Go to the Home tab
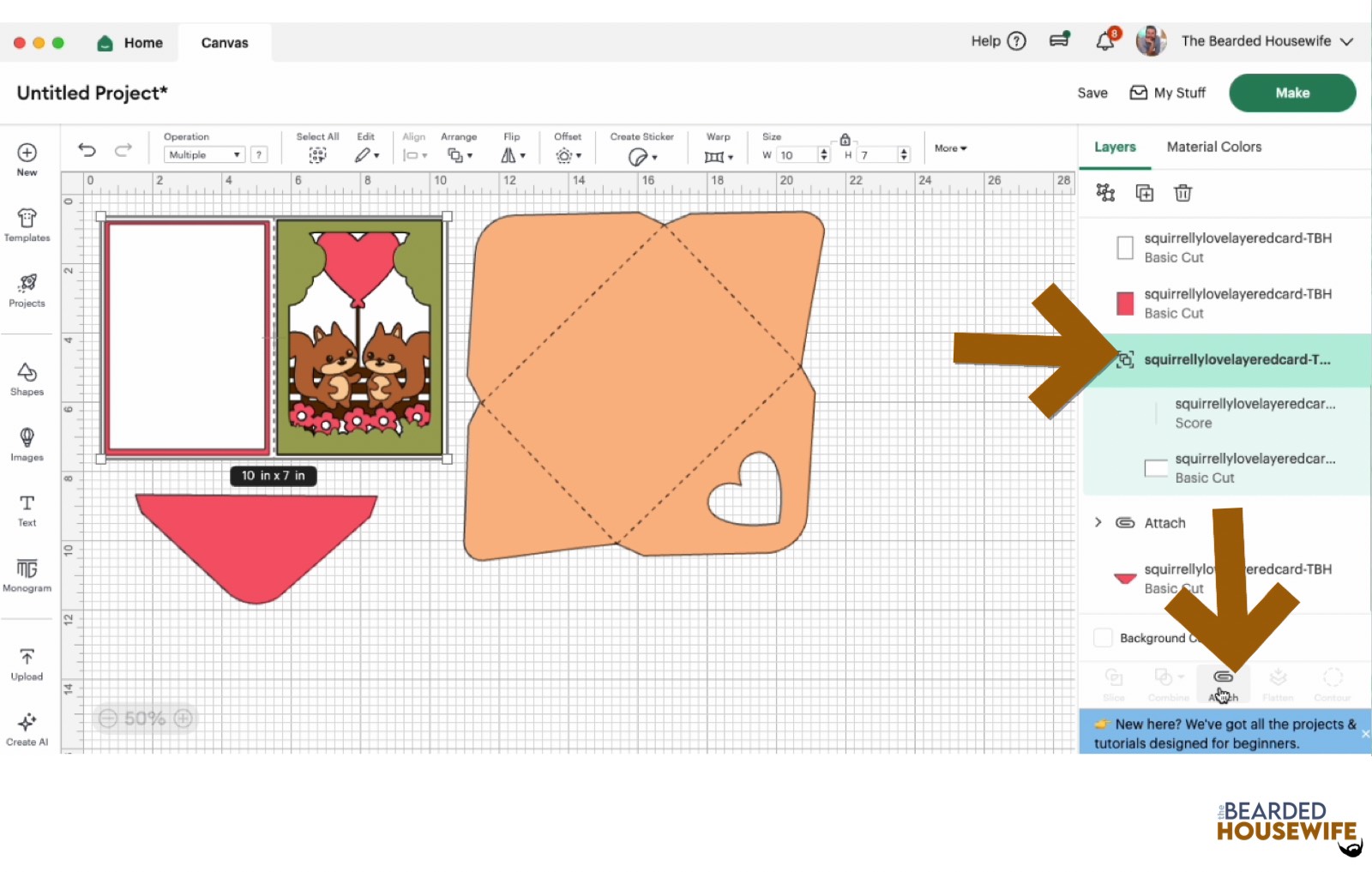1372x872 pixels. [130, 43]
